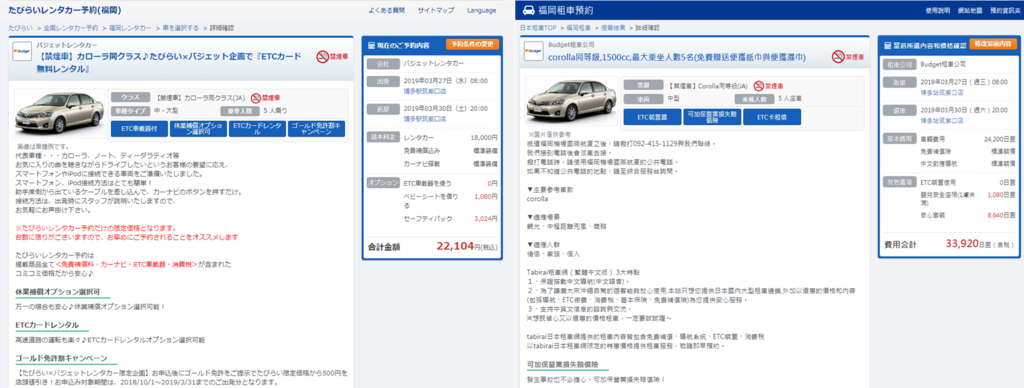Click the orange 修改當前內容 button
The width and height of the screenshot is (1024, 388).
point(992,44)
